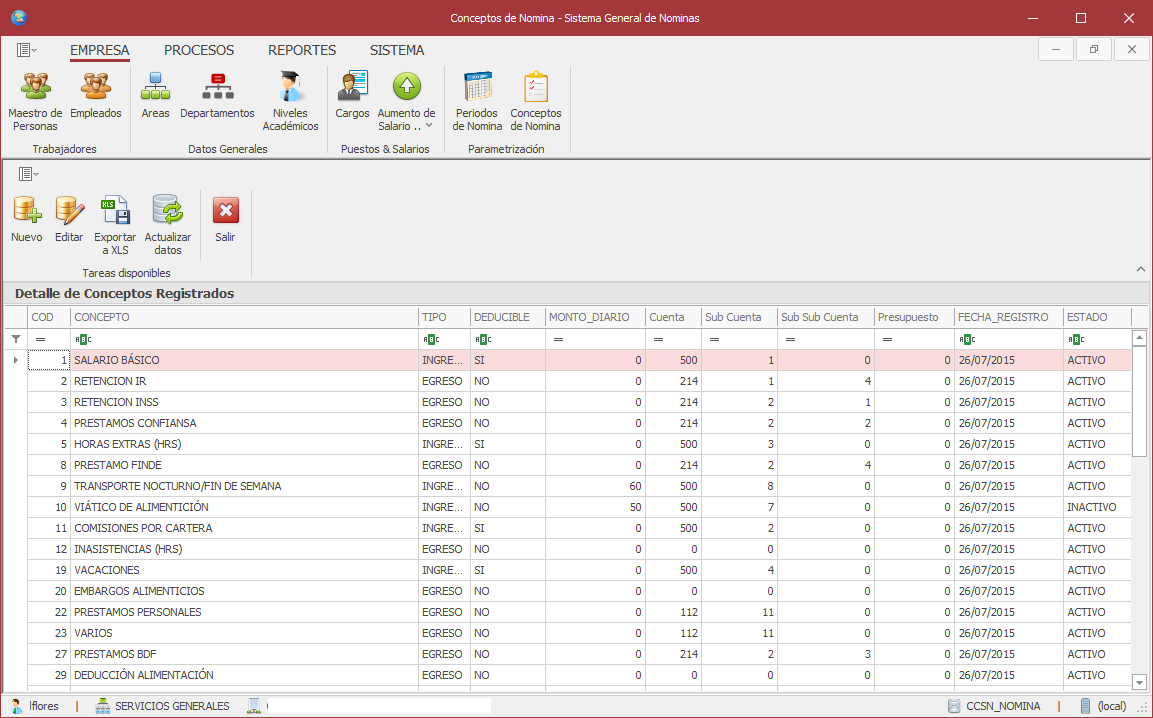
Task: Open the Empleados module
Action: click(x=96, y=96)
